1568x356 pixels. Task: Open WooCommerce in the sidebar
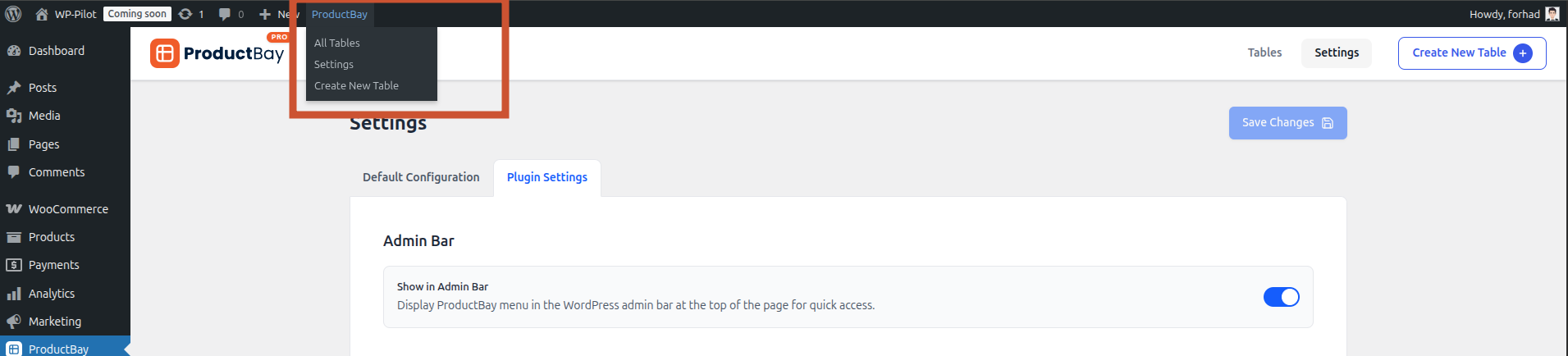pyautogui.click(x=67, y=209)
